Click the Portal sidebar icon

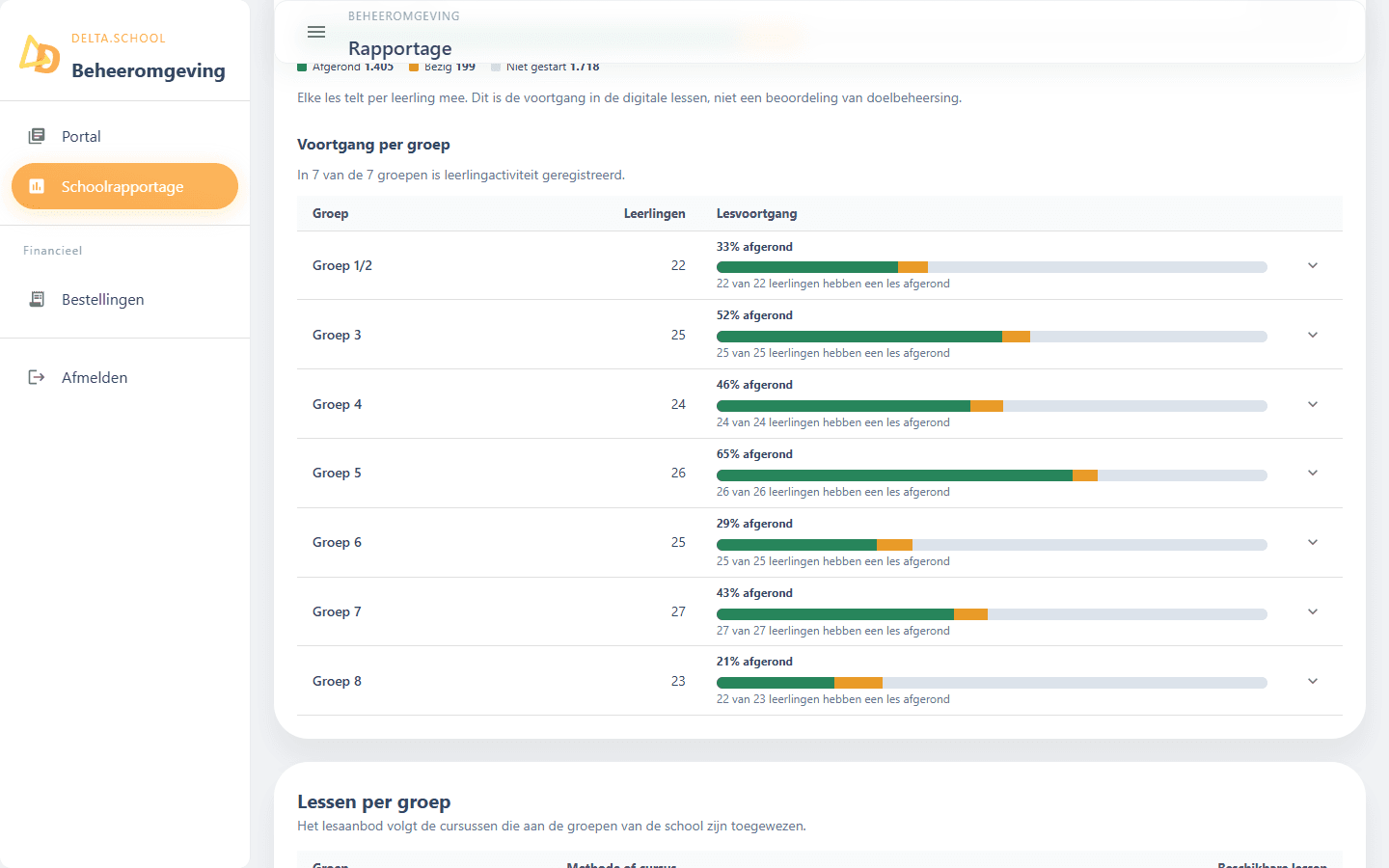37,136
